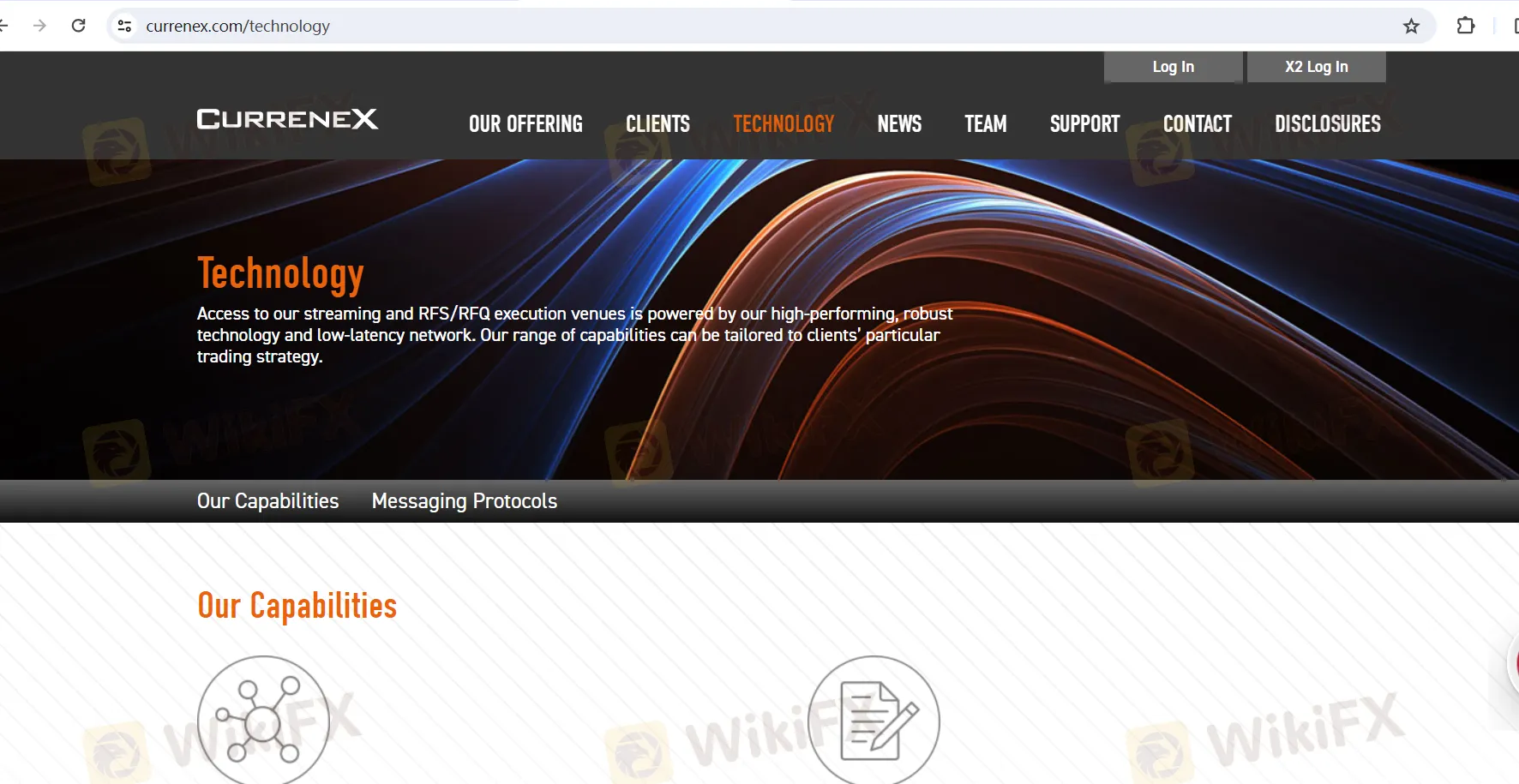This screenshot has height=784, width=1519.
Task: Jump to Messaging Protocols section
Action: coord(464,501)
